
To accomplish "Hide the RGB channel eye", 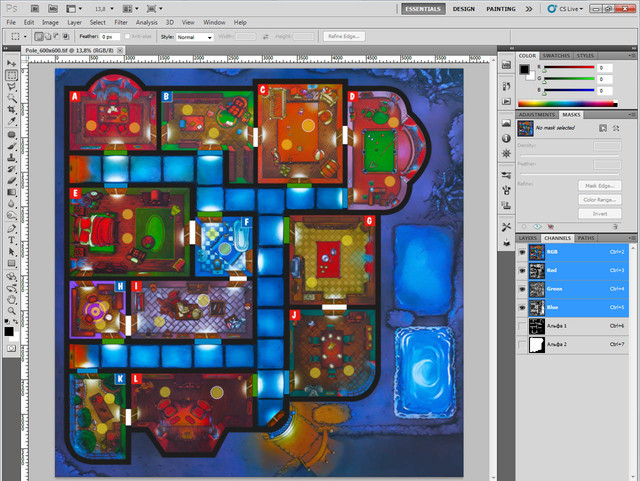I will (x=522, y=252).
